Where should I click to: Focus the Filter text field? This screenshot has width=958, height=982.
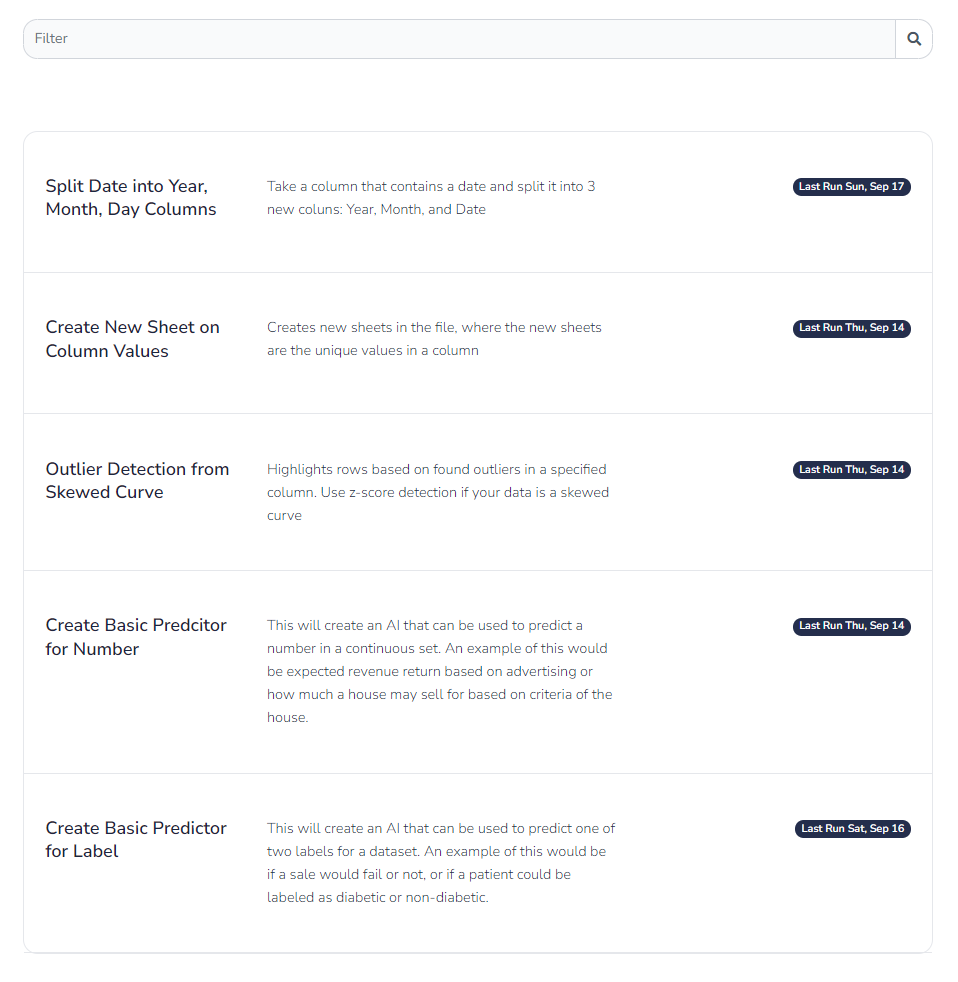point(460,39)
